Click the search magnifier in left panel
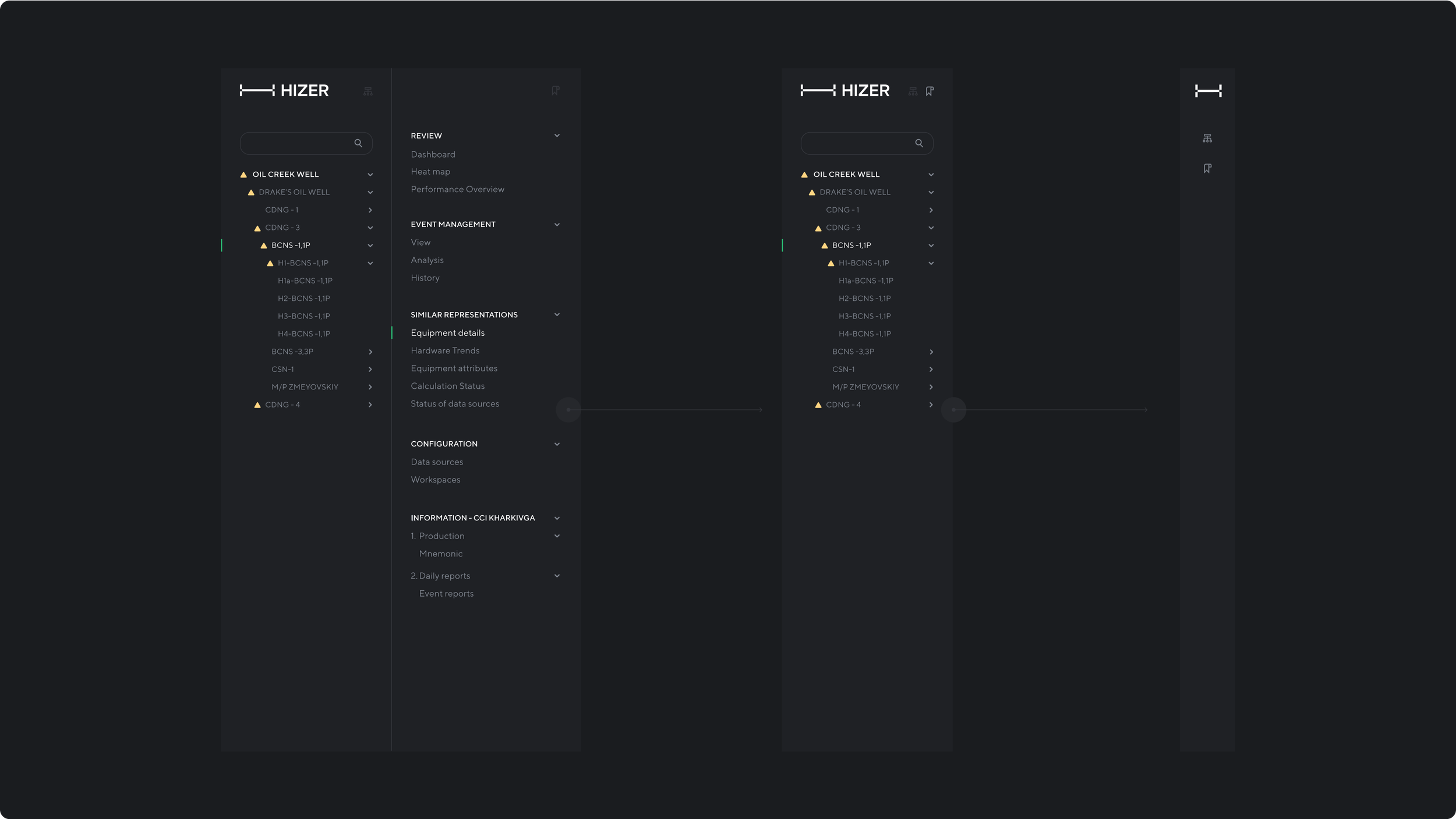 (x=358, y=143)
